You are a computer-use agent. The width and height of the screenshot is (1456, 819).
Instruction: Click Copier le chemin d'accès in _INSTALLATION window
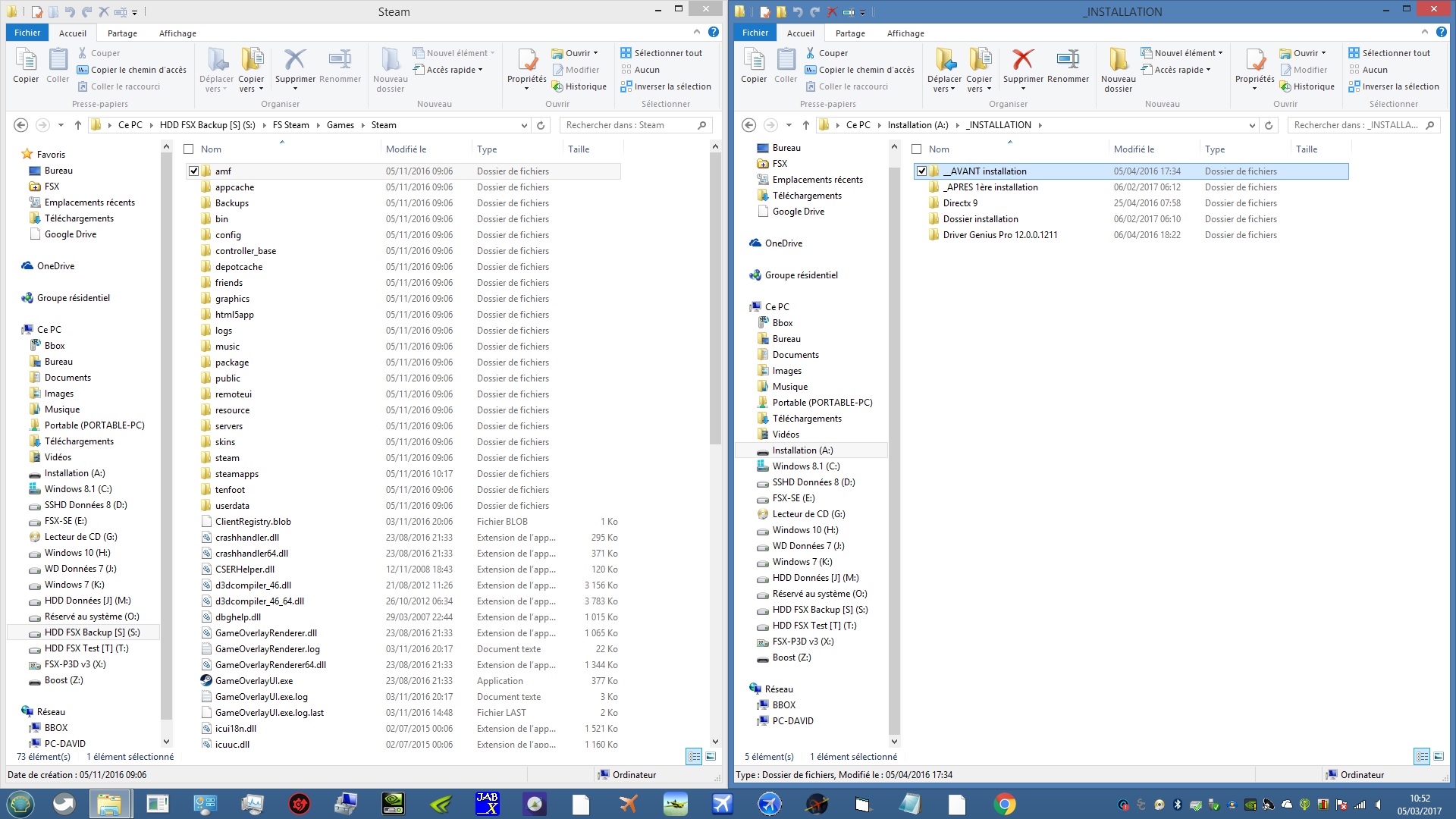(860, 70)
